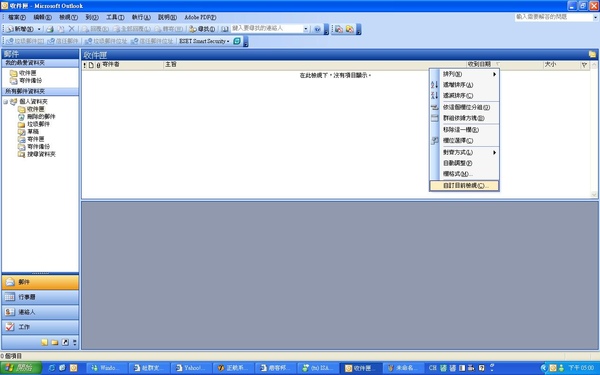Open the 垃圾郵件 folder in the tree
600x375 pixels.
34,124
